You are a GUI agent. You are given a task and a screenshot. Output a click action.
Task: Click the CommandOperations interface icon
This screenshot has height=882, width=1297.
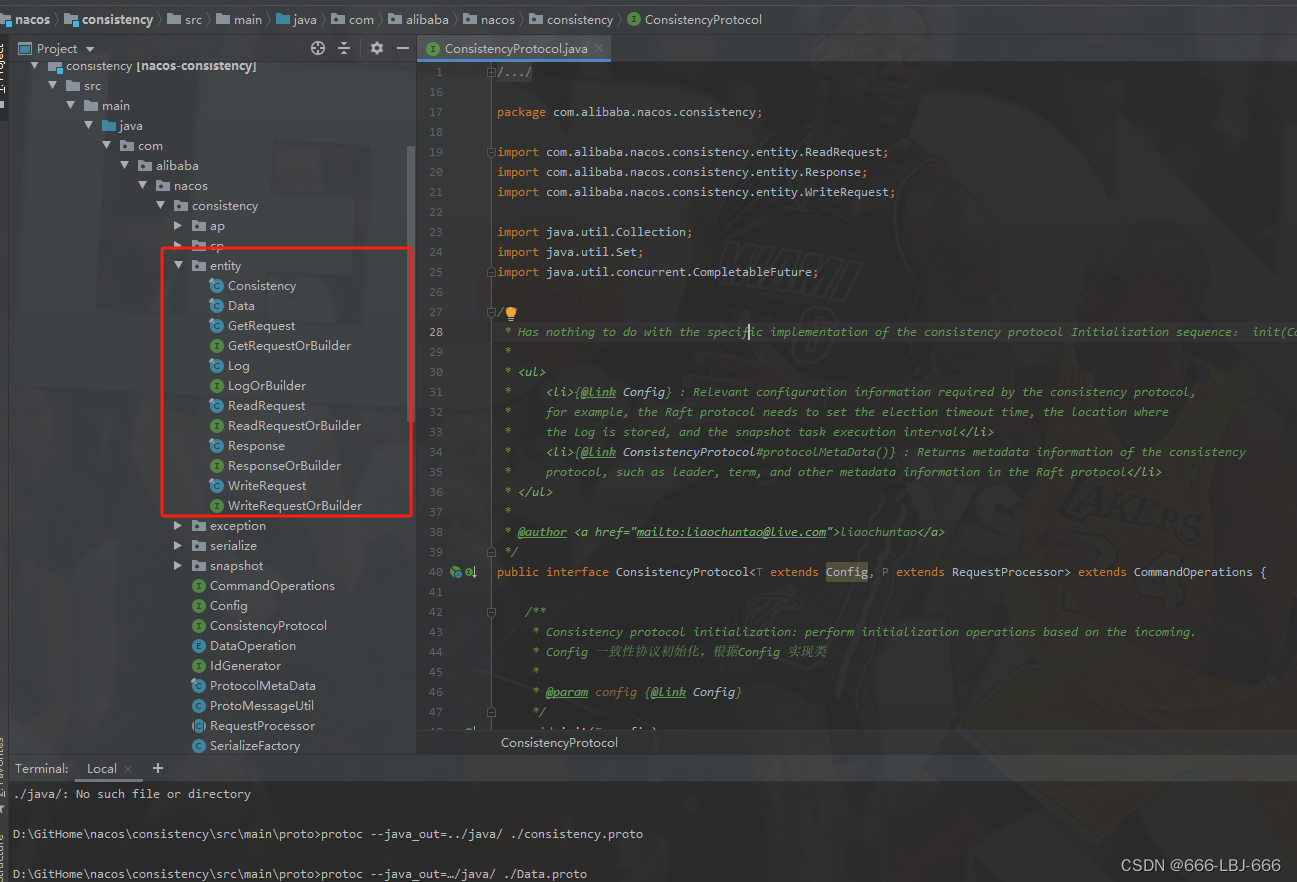199,586
